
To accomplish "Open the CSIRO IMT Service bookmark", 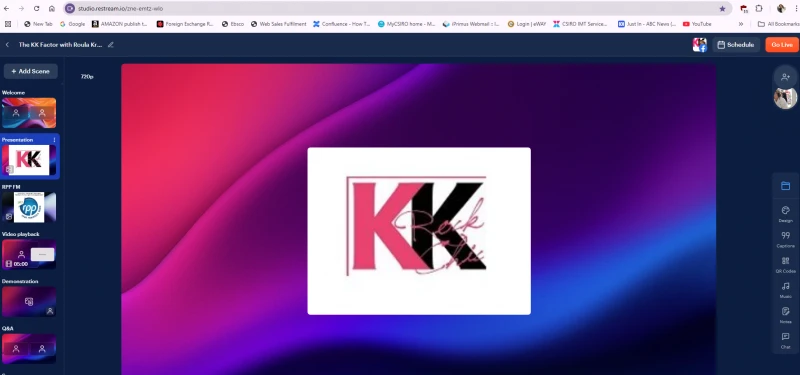I will click(x=580, y=24).
